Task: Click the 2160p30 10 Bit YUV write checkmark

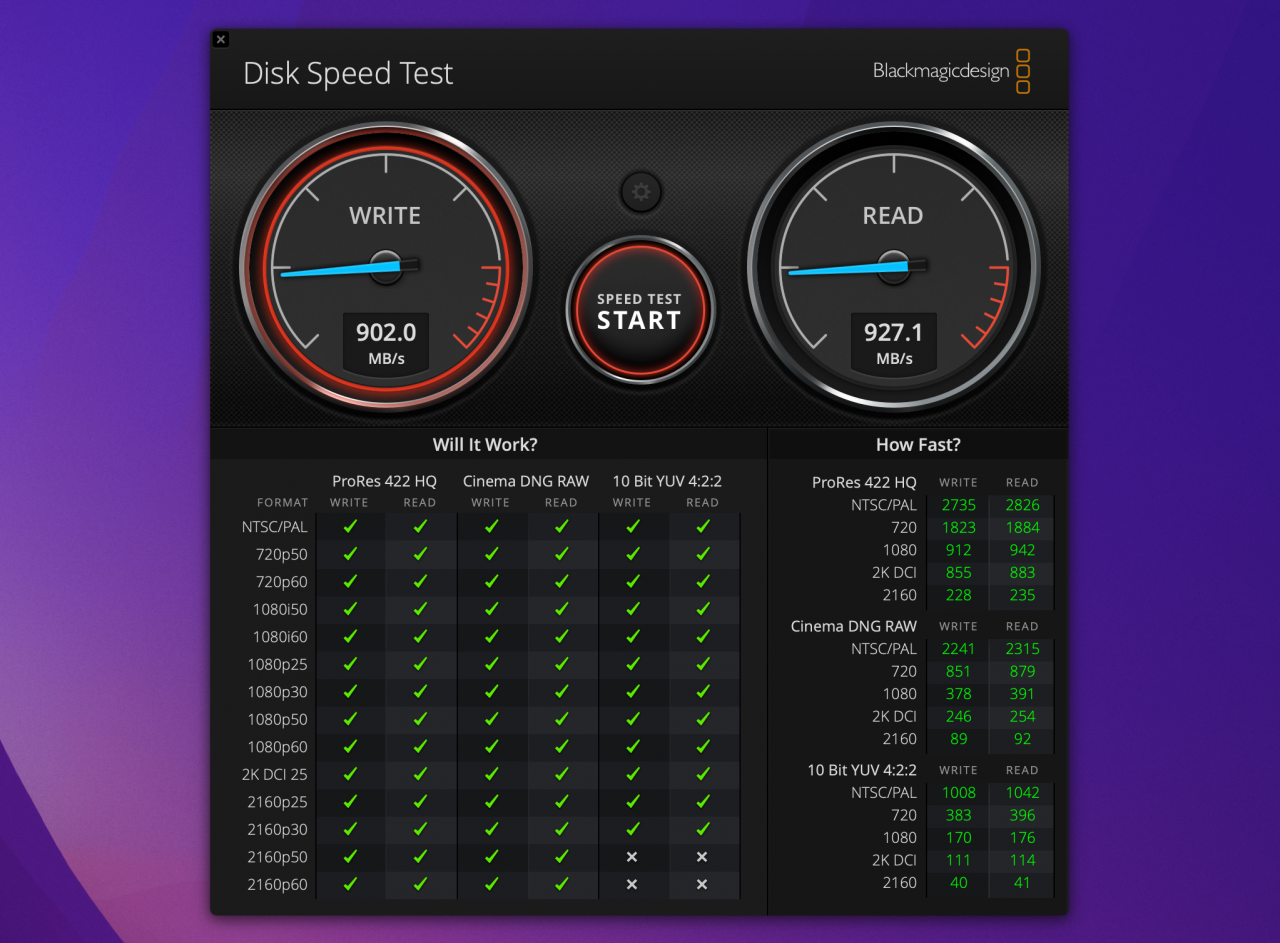Action: coord(632,829)
